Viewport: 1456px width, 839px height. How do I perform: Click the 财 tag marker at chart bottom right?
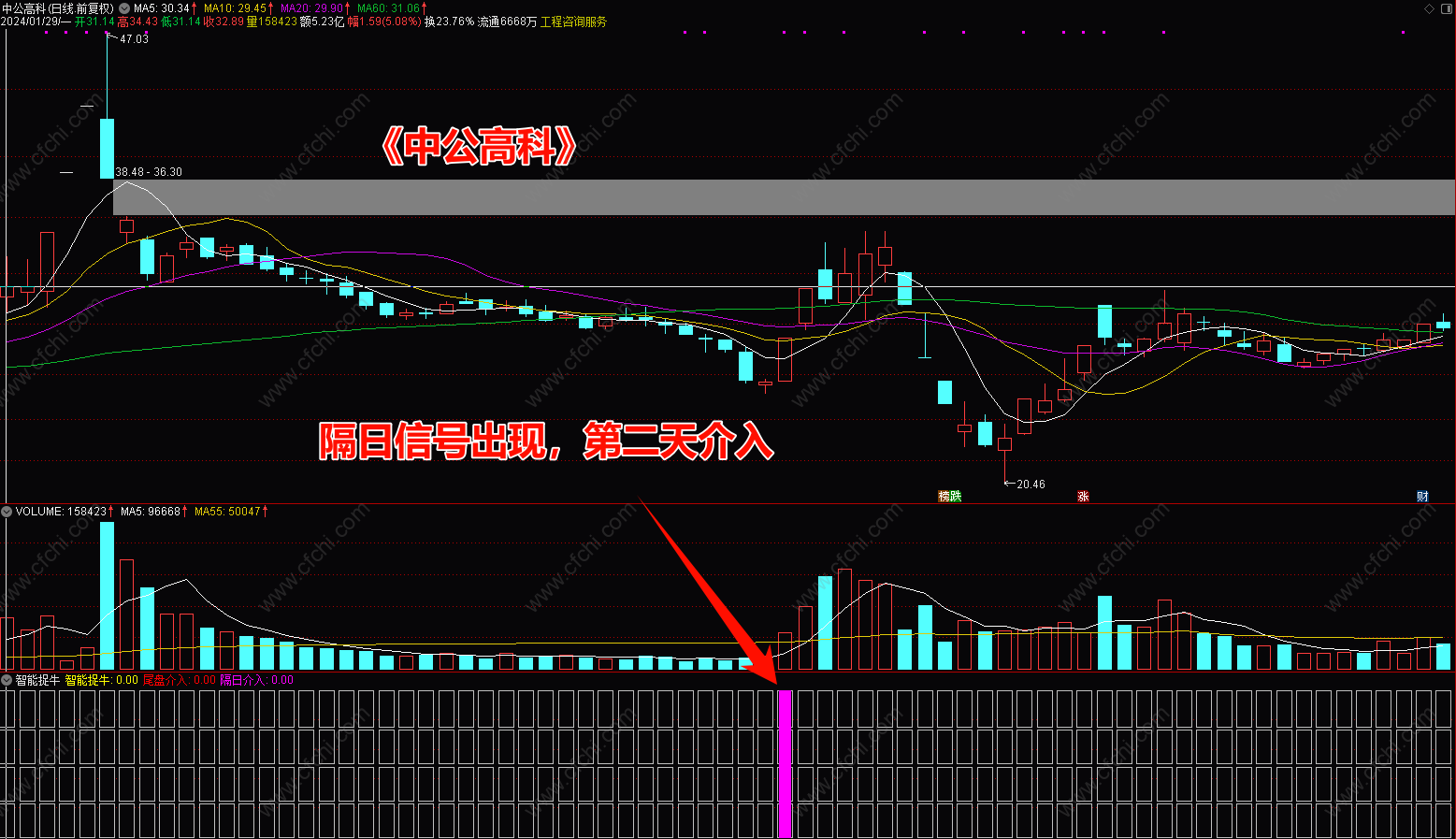1422,496
